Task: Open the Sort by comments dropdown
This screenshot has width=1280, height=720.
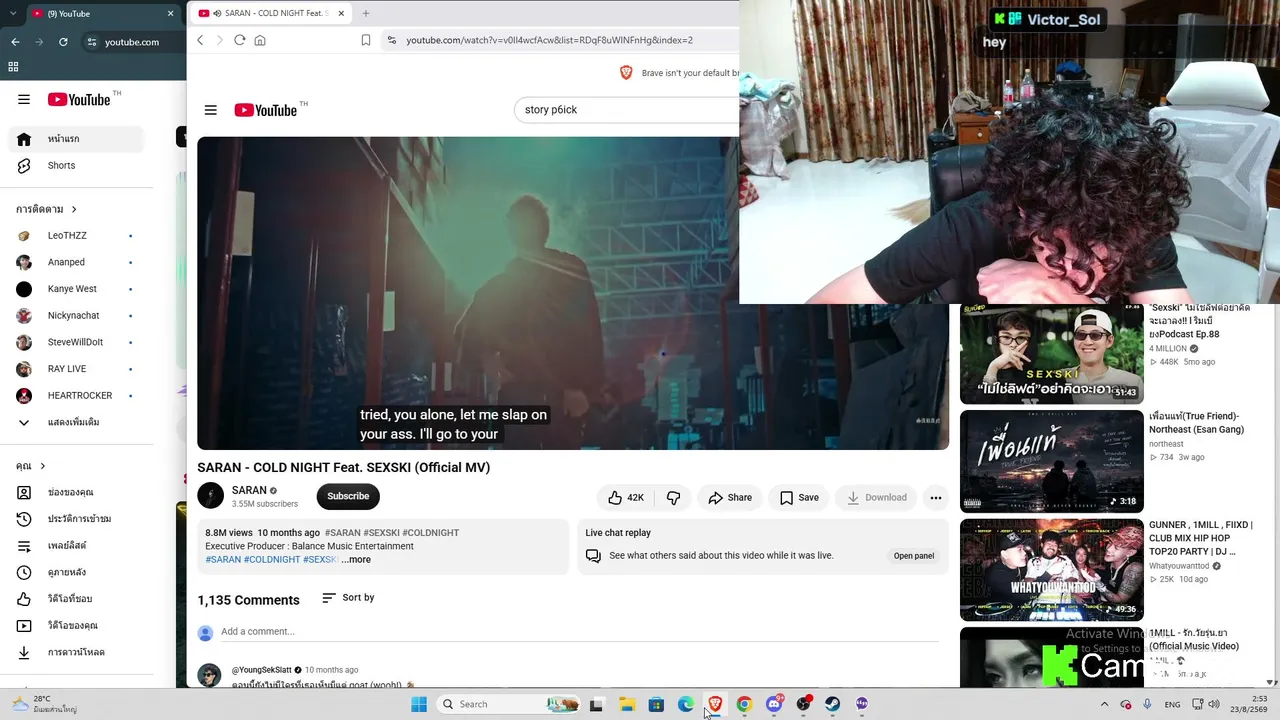Action: pyautogui.click(x=348, y=598)
